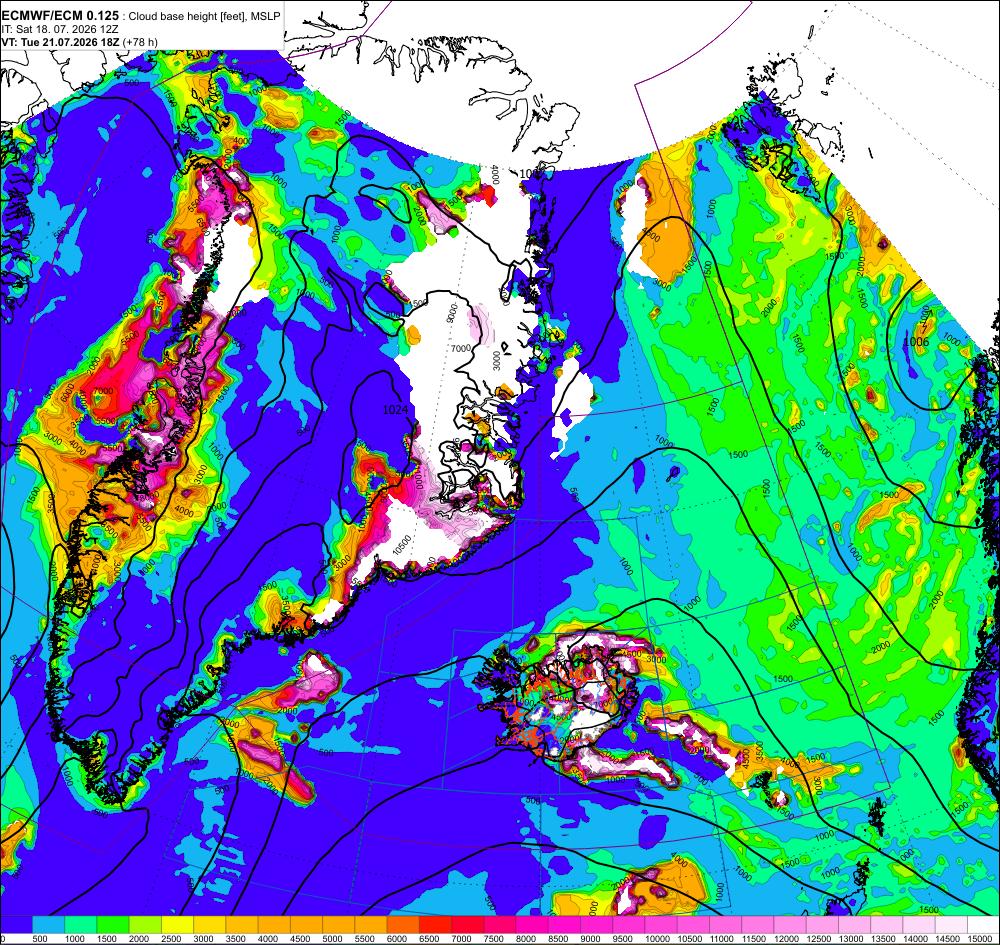1000x945 pixels.
Task: Click the light blue 500–1000 ft legend swatch
Action: 48,925
